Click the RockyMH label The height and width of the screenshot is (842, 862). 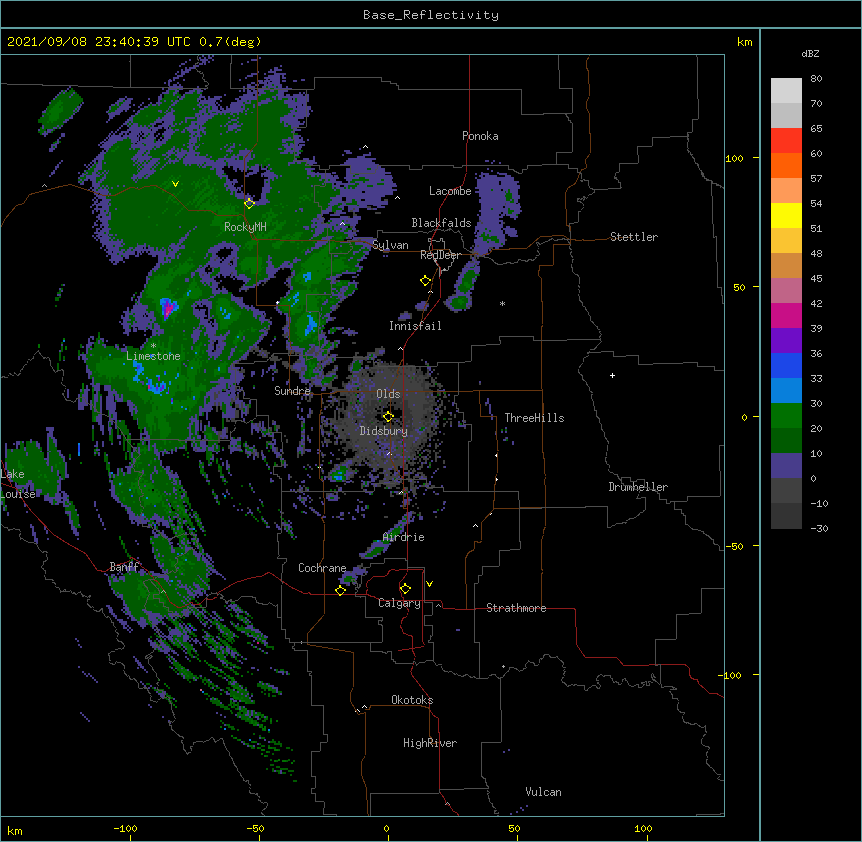coord(245,227)
